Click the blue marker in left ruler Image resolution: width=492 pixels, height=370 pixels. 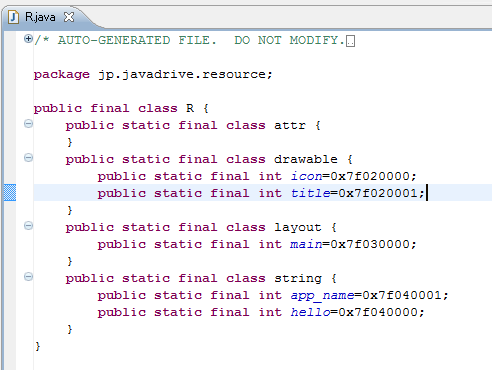click(10, 192)
